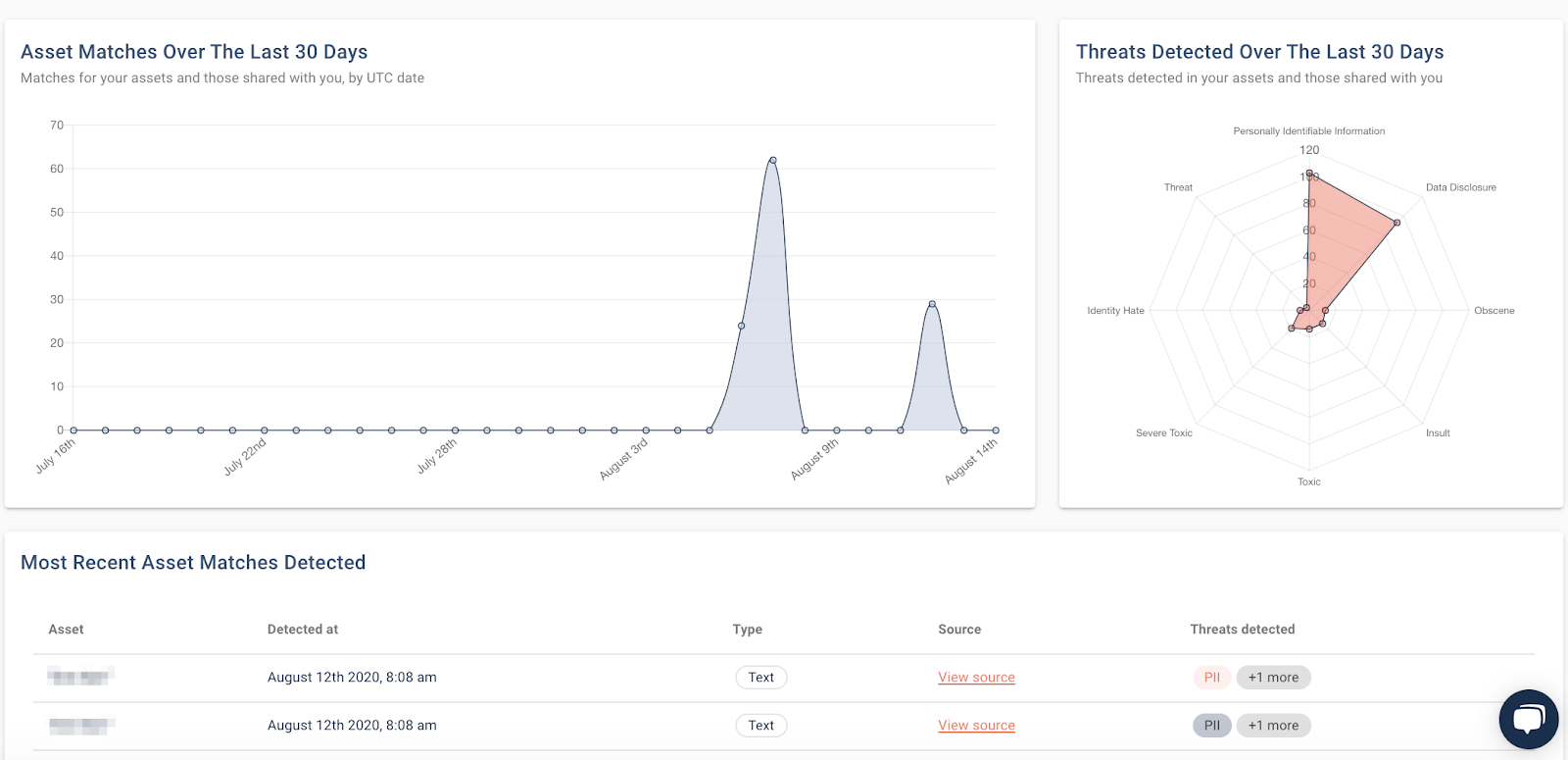
Task: Click the Asset column header
Action: pos(66,630)
